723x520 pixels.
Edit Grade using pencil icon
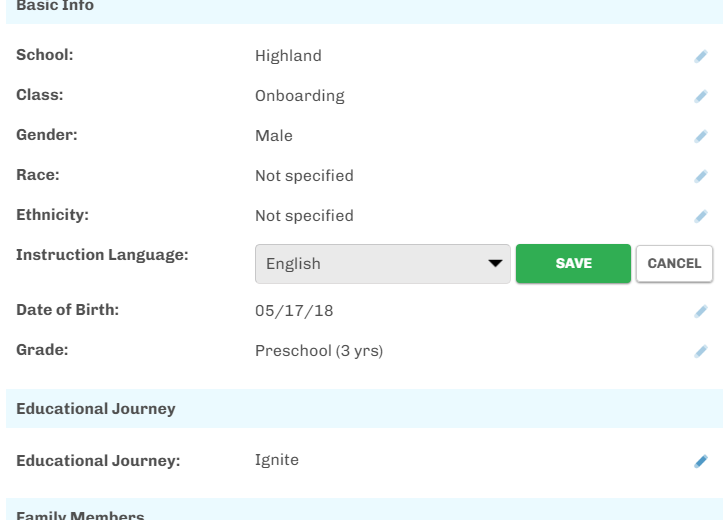(701, 351)
